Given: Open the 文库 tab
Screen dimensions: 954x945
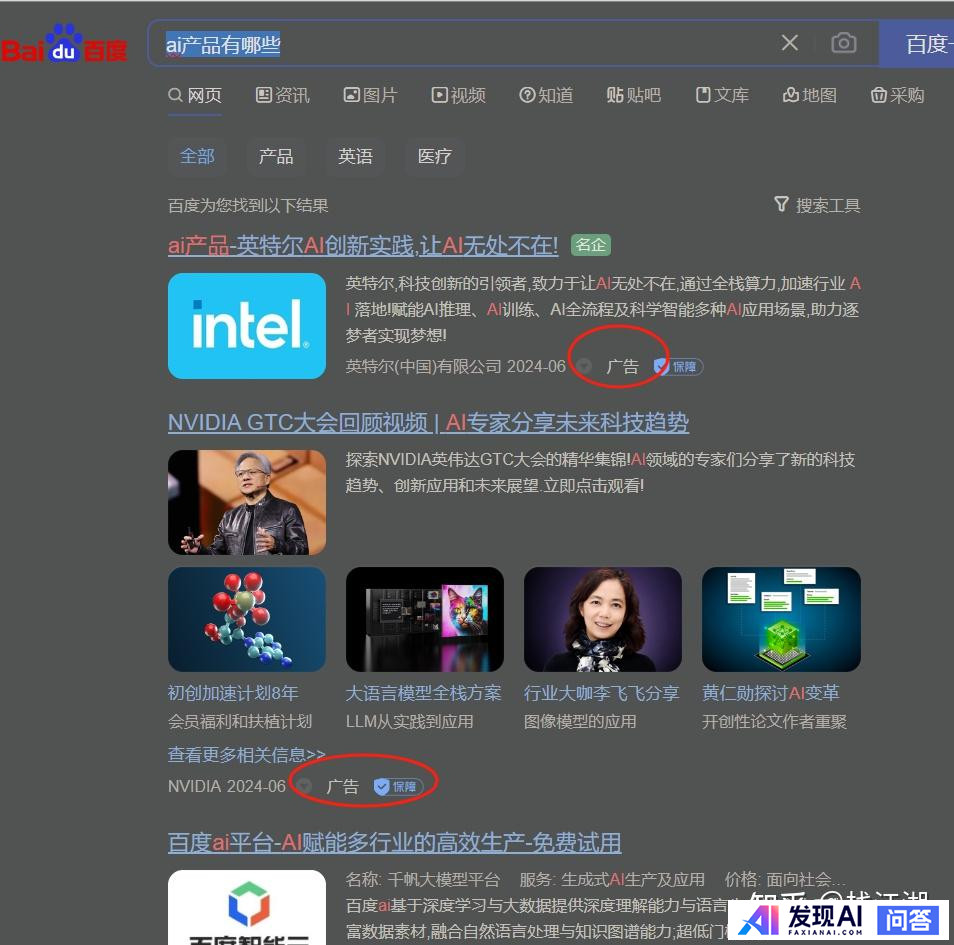Looking at the screenshot, I should (722, 95).
